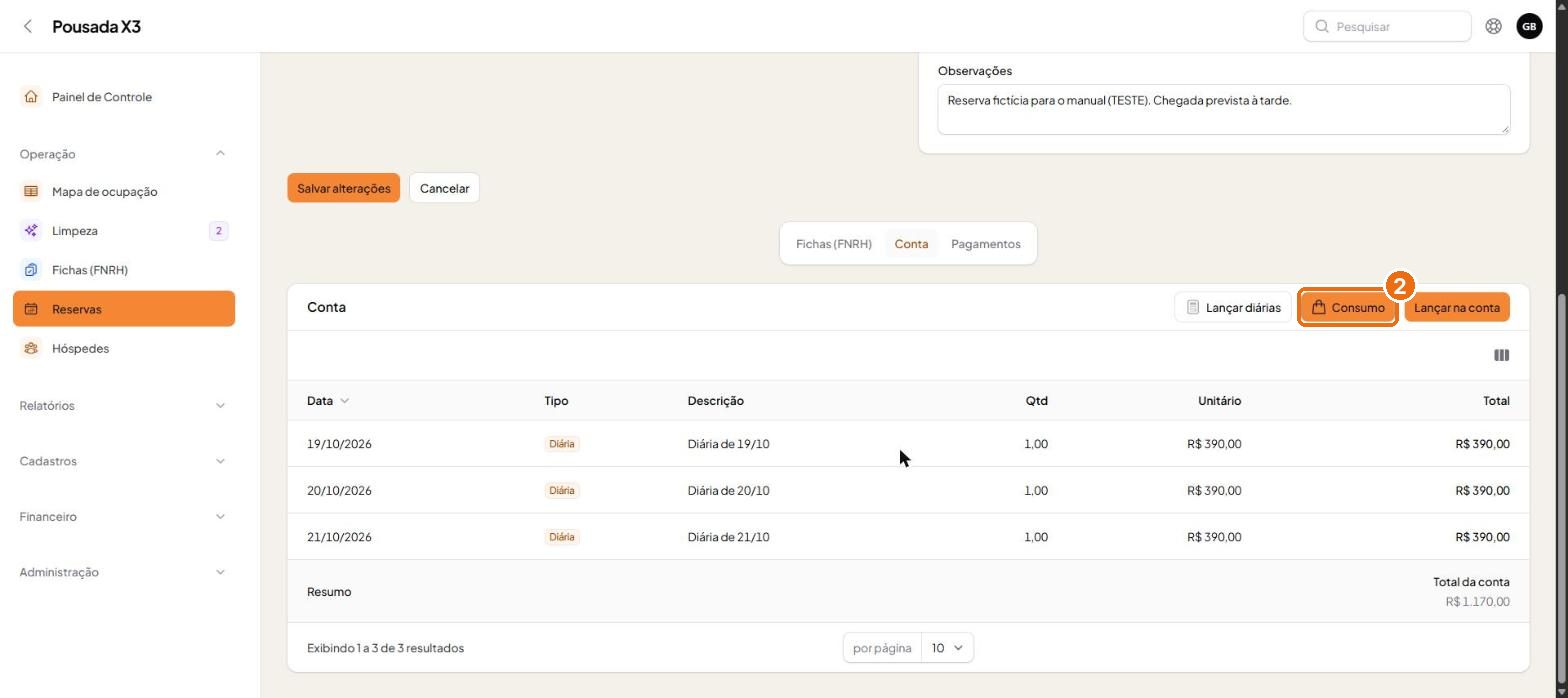Click the Pousada X3 title
Viewport: 1568px width, 698px height.
(96, 26)
